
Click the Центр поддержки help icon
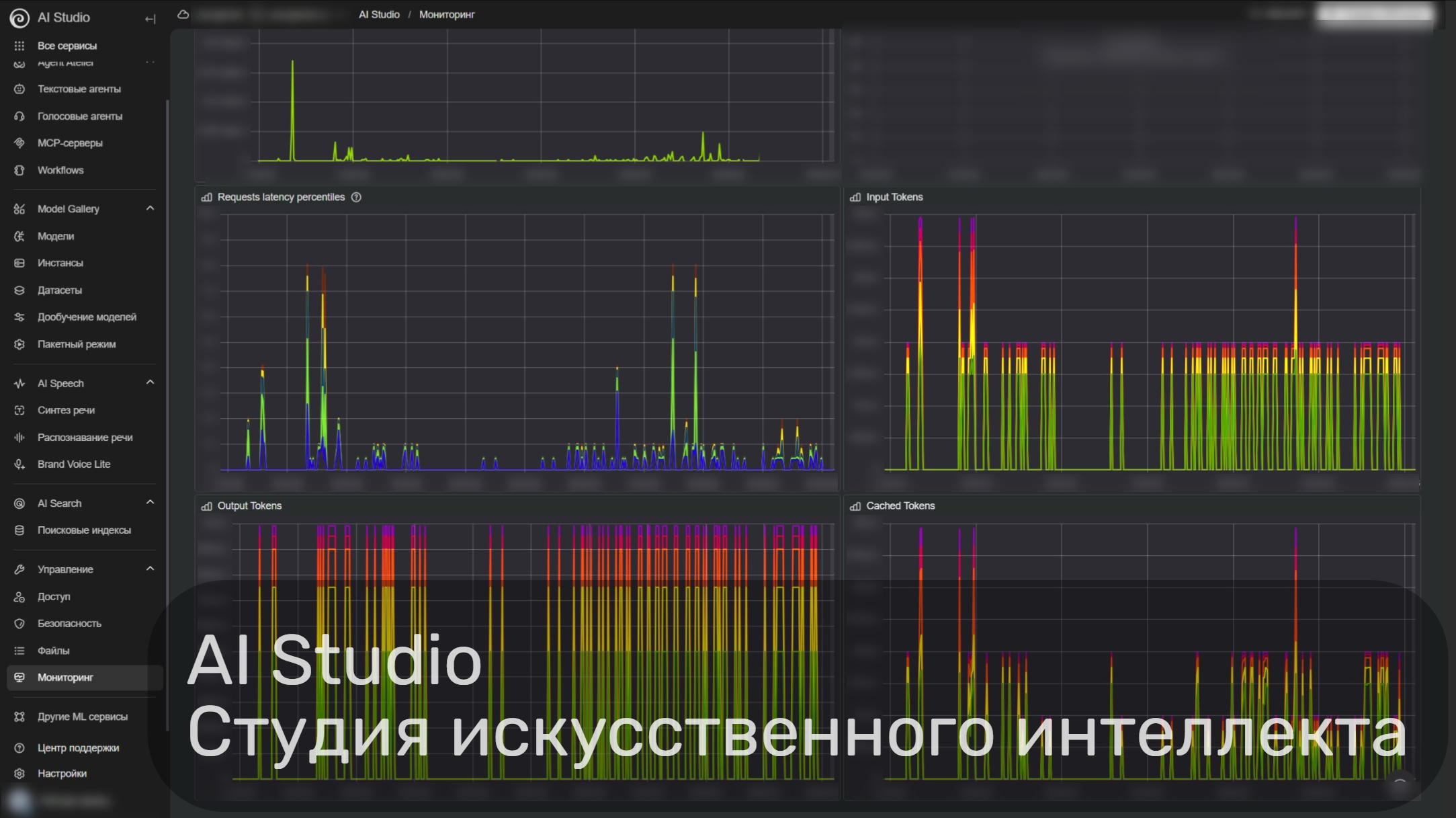[x=19, y=747]
